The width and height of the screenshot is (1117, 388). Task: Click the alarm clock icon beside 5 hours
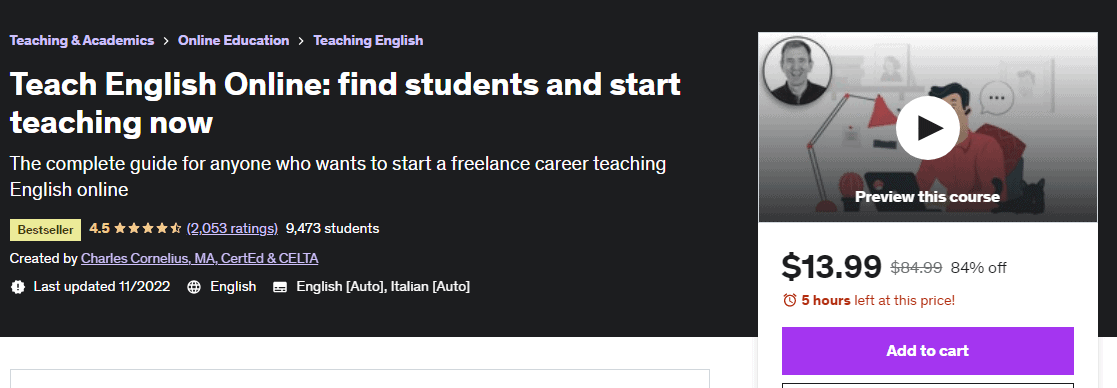point(789,300)
